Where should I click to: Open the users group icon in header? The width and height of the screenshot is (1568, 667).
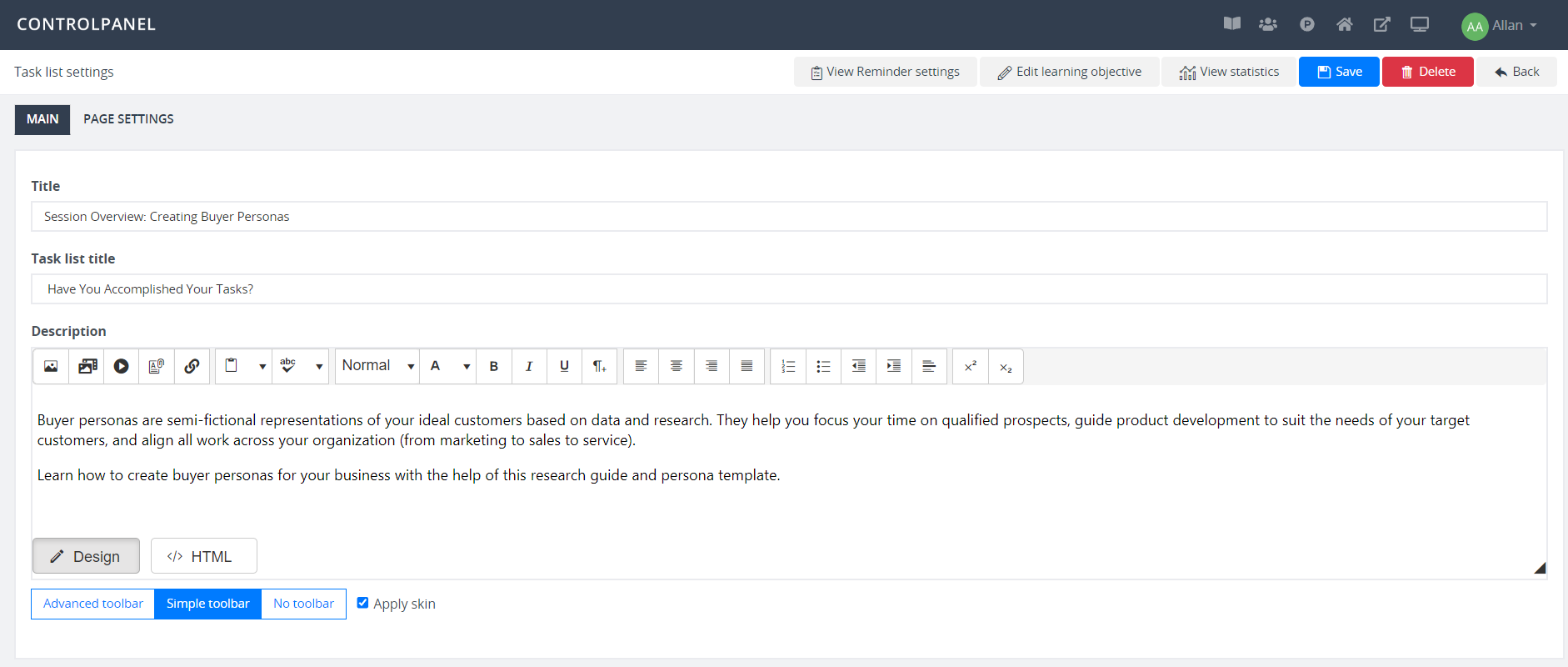1268,24
